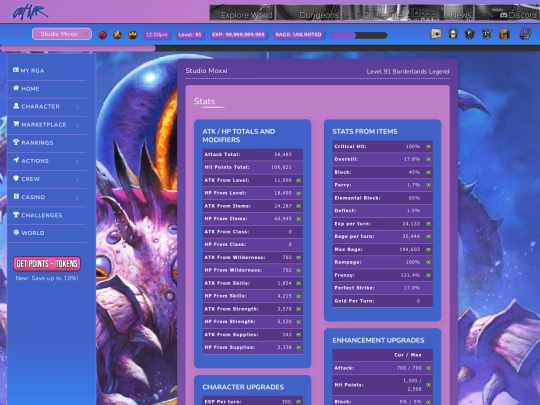Click the green icon beside Overkill
This screenshot has width=540, height=405.
coord(428,159)
